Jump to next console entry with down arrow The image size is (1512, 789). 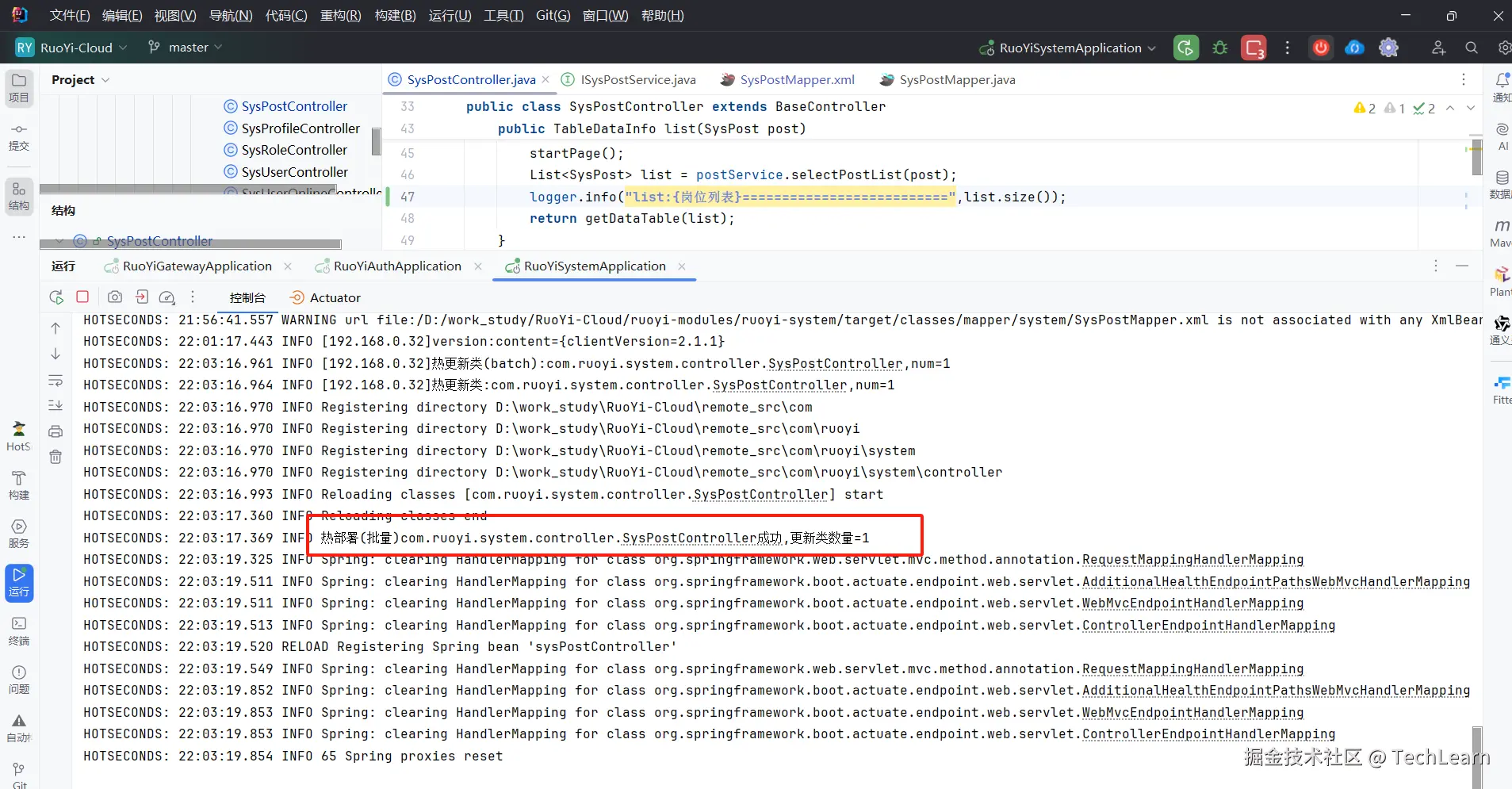coord(56,354)
